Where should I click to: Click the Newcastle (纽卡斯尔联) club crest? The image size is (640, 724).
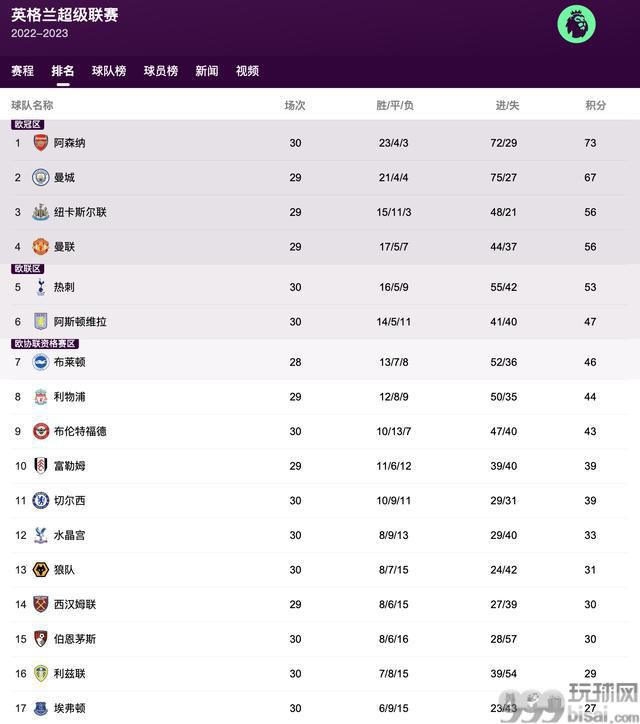[x=41, y=212]
